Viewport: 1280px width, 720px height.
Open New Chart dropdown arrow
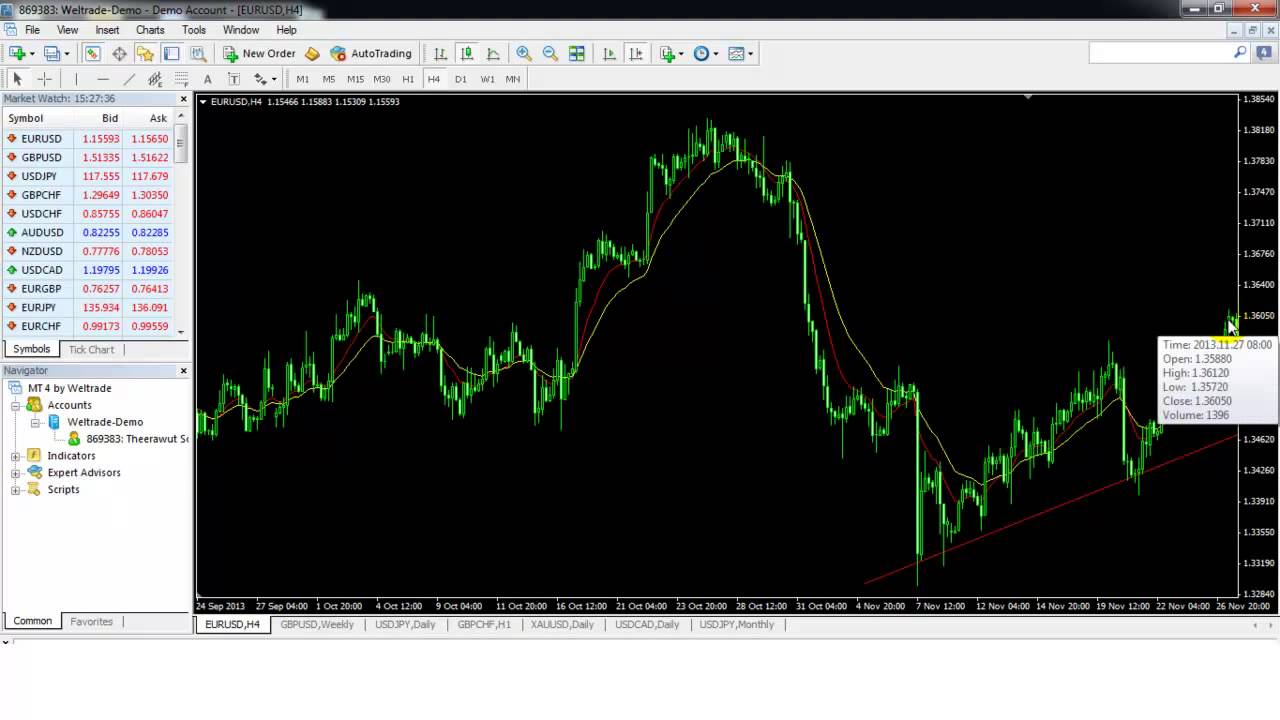click(32, 53)
